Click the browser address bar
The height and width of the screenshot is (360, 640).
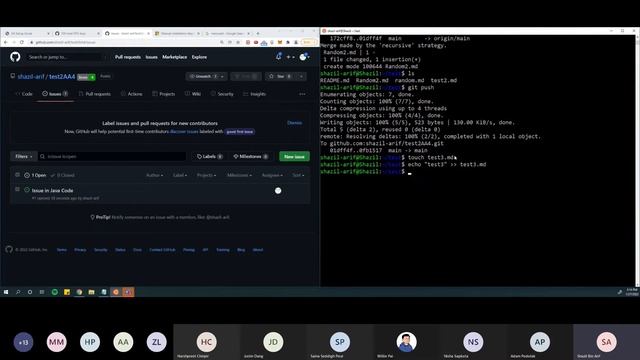pyautogui.click(x=122, y=42)
